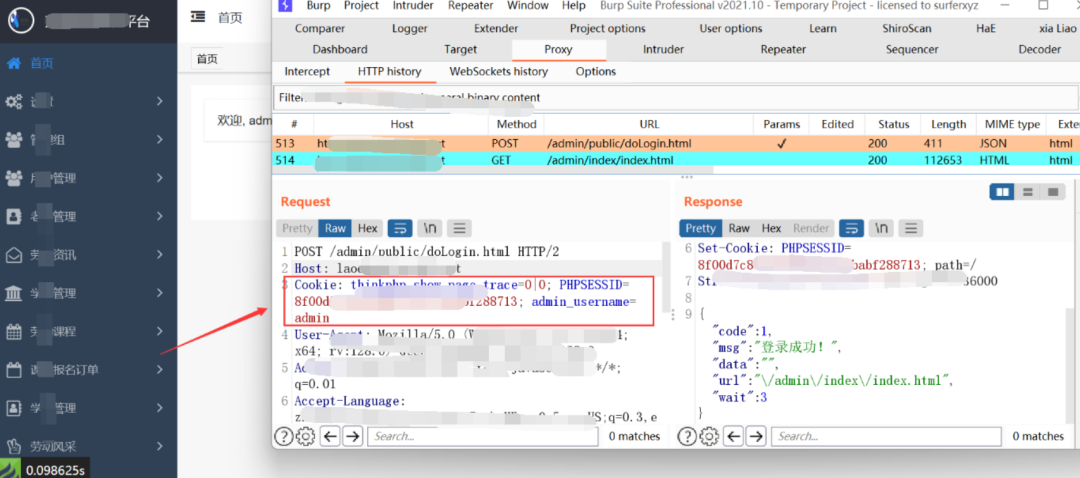The height and width of the screenshot is (478, 1080).
Task: Click the HTTP history filter bar
Action: tap(676, 98)
